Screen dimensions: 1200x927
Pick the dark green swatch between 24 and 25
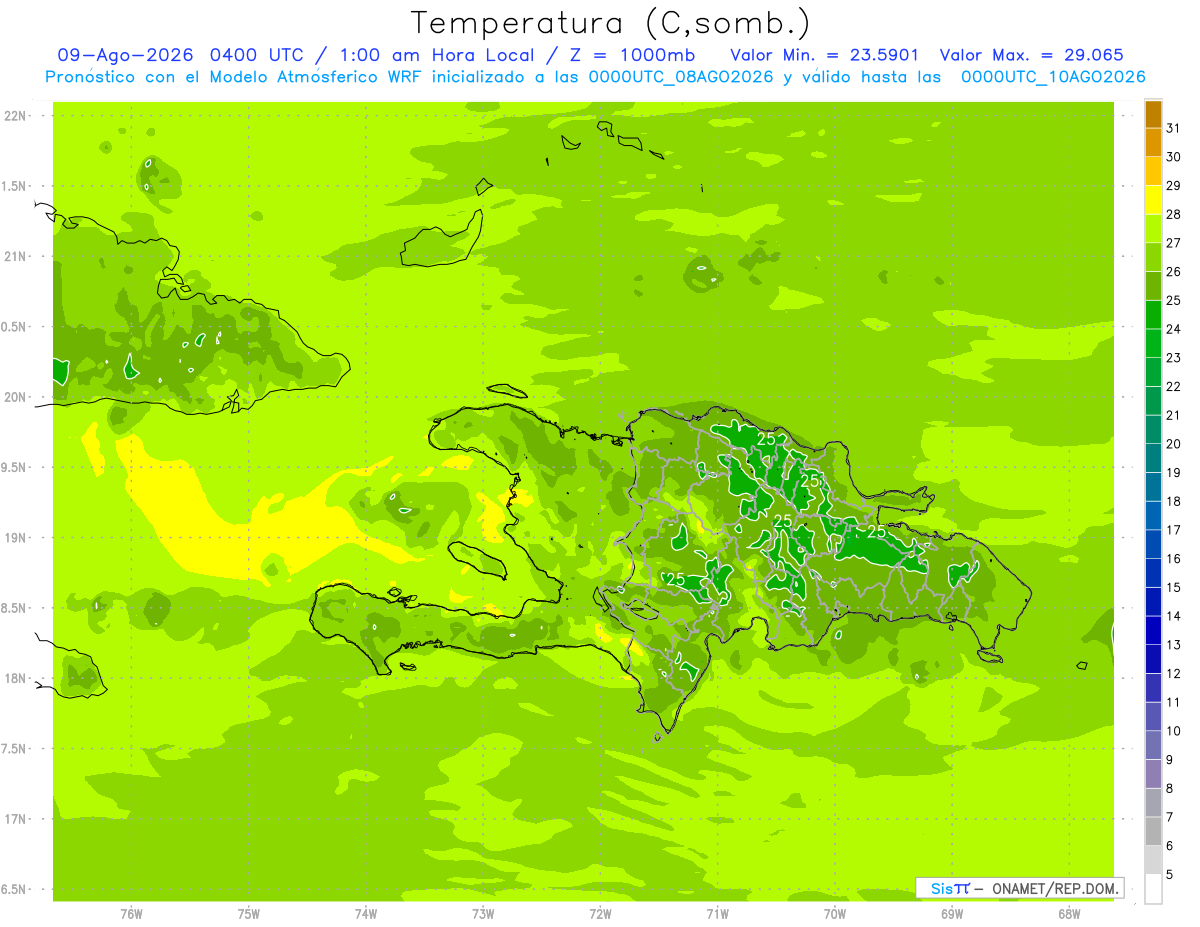1153,315
